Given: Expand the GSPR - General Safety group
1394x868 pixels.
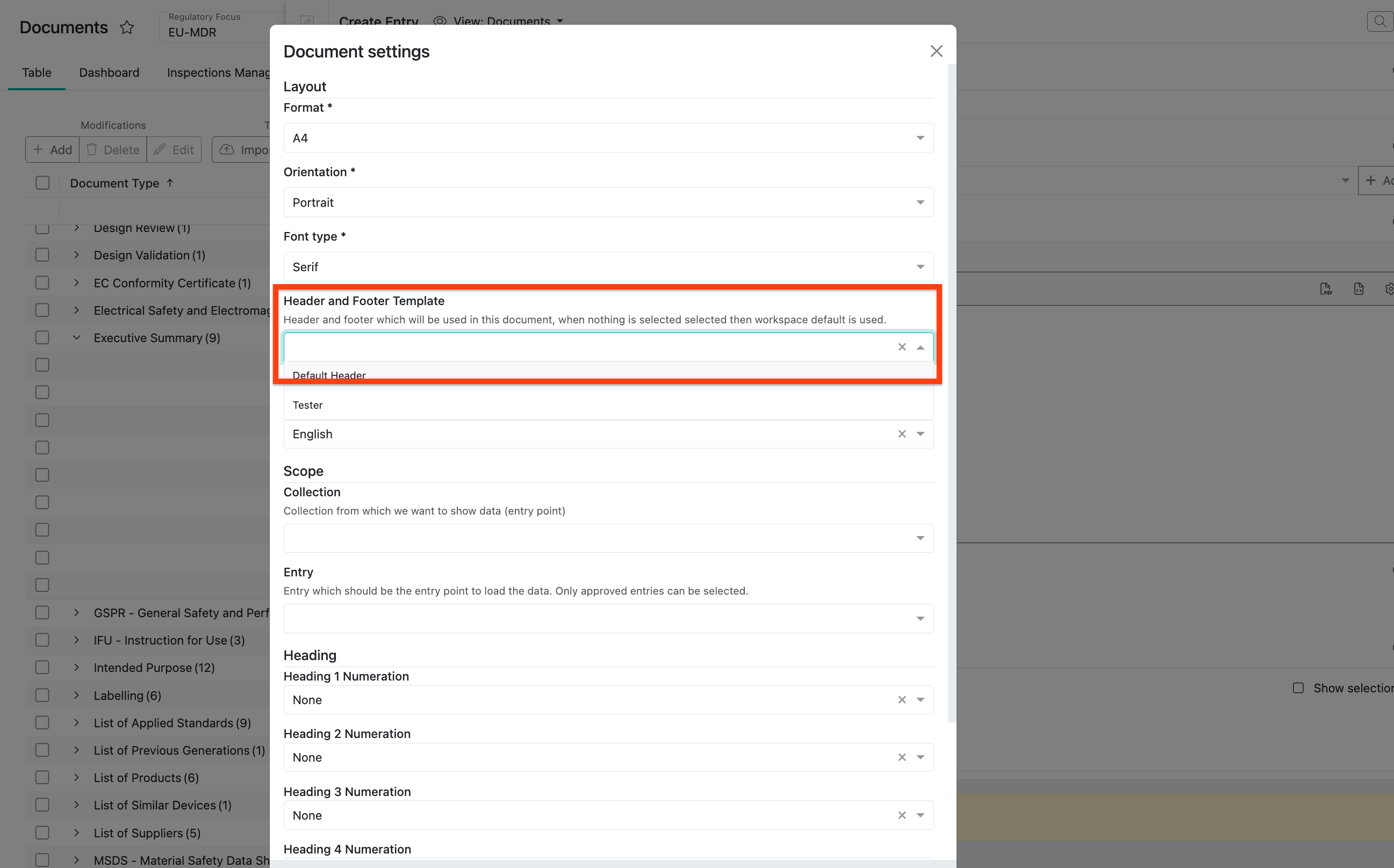Looking at the screenshot, I should [x=76, y=612].
